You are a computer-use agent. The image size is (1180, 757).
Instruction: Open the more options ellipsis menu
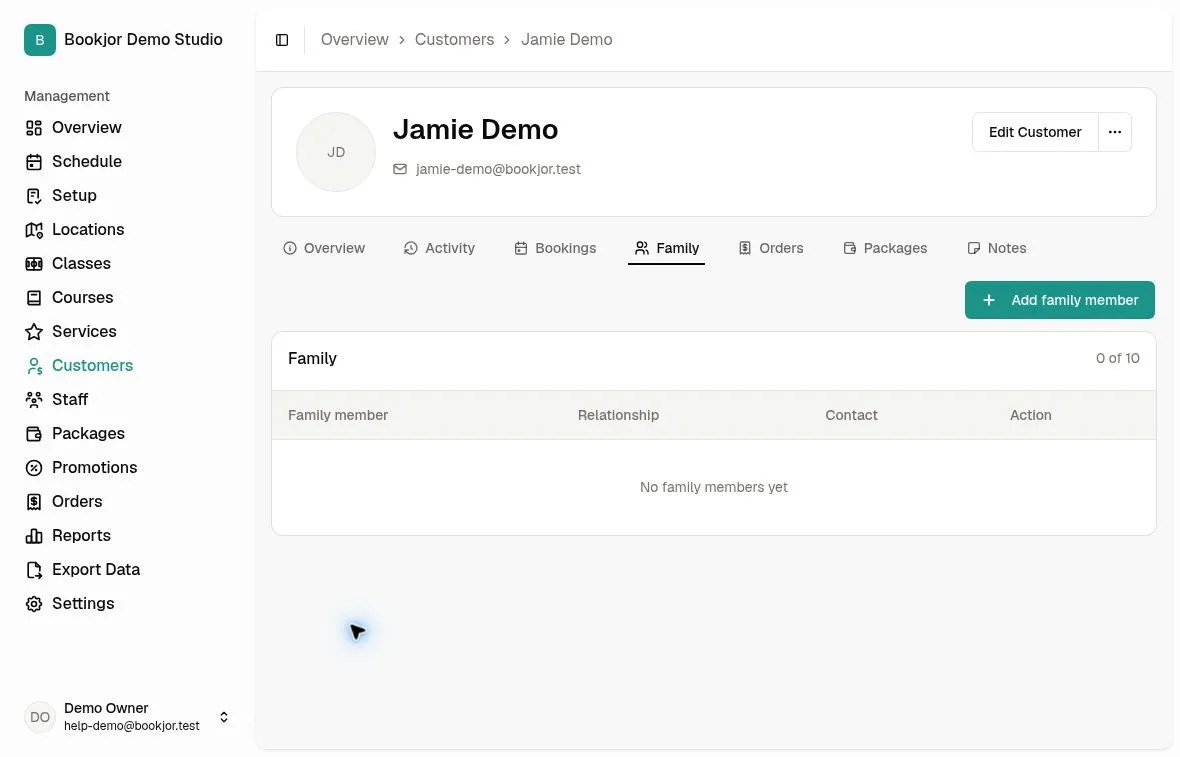pyautogui.click(x=1115, y=132)
